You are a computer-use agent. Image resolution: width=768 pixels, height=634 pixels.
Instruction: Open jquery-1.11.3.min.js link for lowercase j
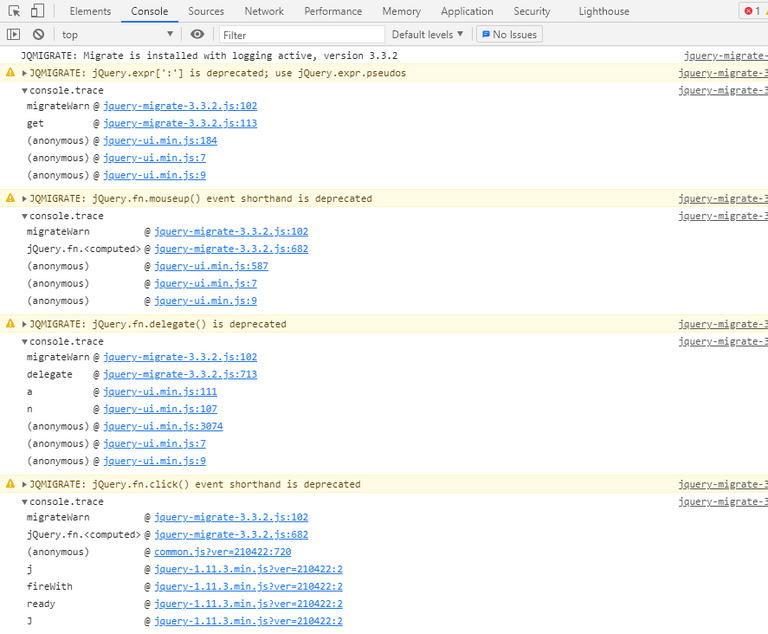pos(248,569)
